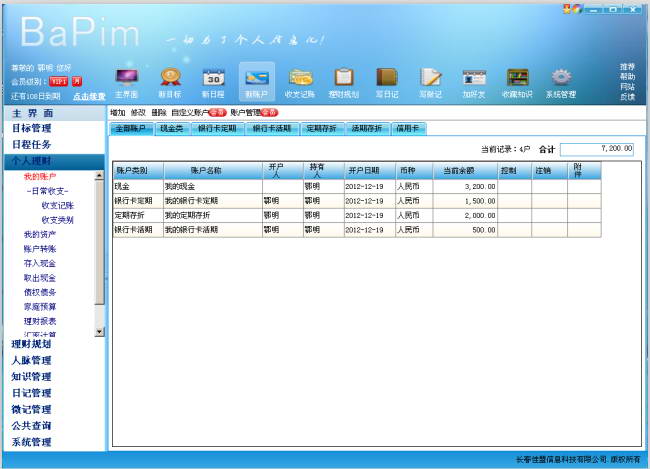Select the 我的现金 account row

pyautogui.click(x=357, y=187)
